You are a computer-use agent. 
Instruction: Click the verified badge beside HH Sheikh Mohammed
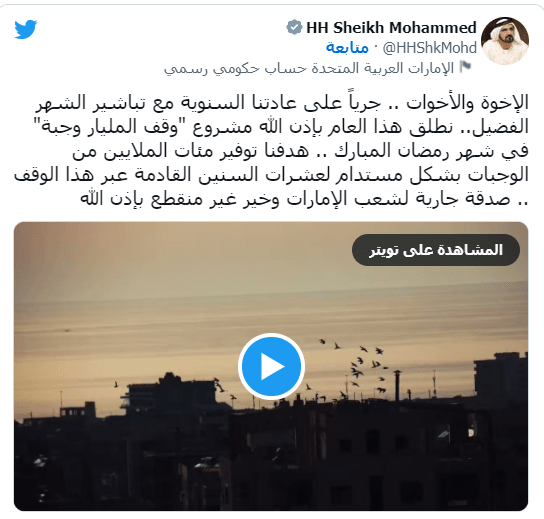coord(295,28)
